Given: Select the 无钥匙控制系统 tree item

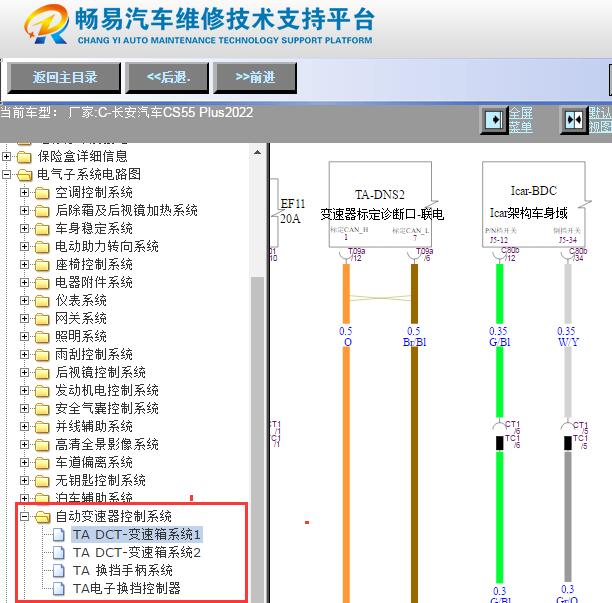Looking at the screenshot, I should [x=100, y=480].
